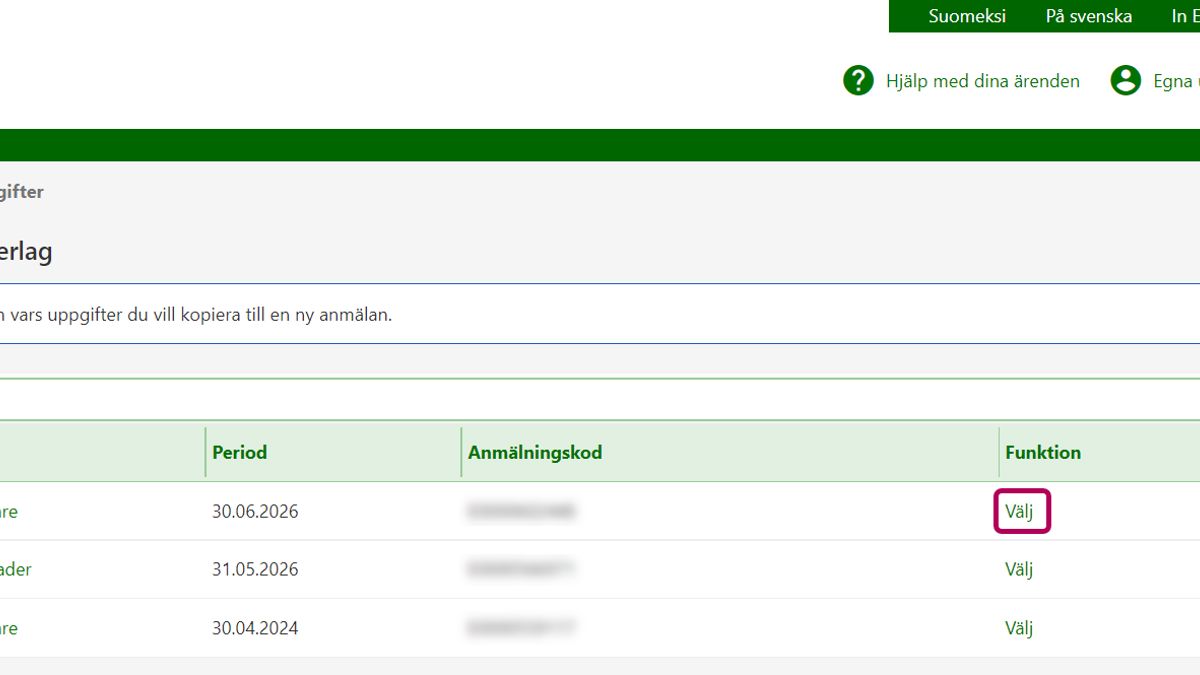This screenshot has height=675, width=1200.
Task: Open the green name link in the 31.05.2026 row
Action: [15, 569]
